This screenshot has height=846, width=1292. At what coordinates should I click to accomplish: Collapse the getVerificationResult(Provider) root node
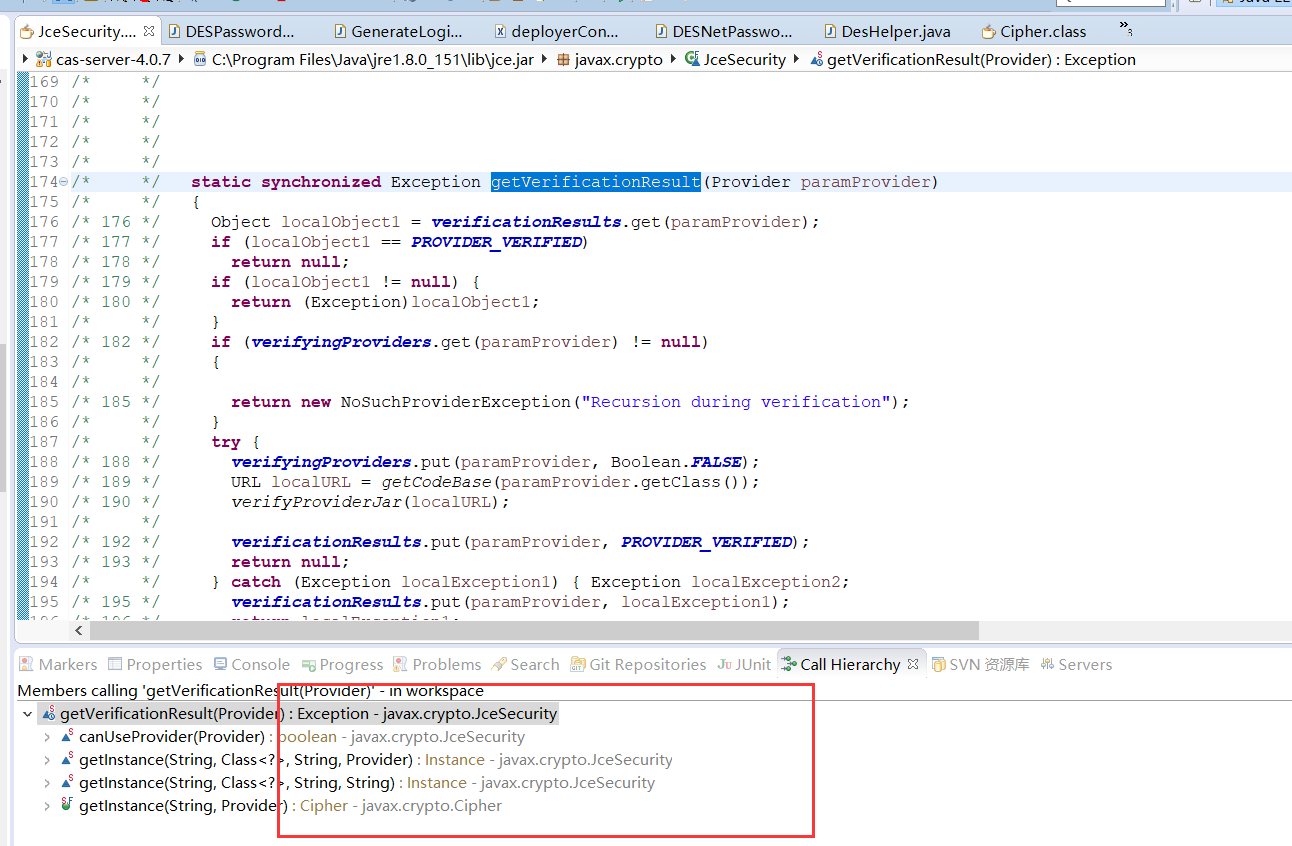coord(26,713)
